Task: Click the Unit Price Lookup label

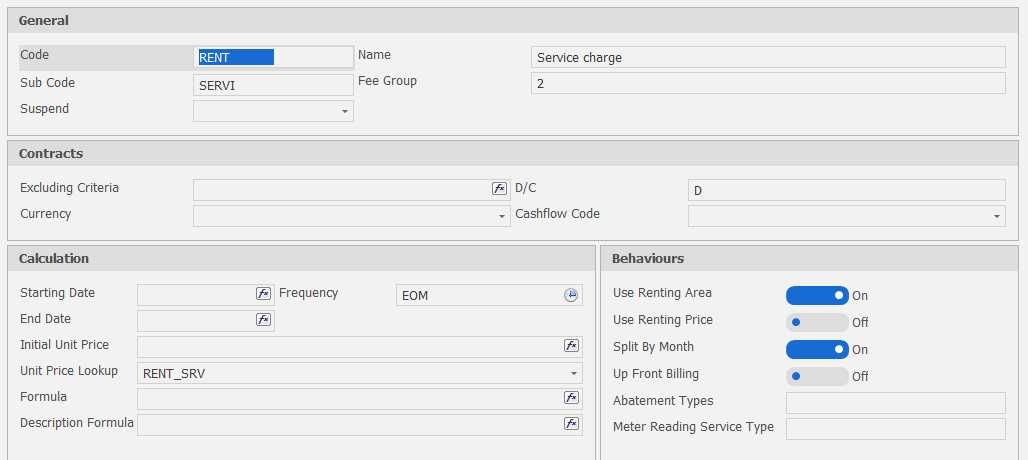Action: pyautogui.click(x=69, y=371)
